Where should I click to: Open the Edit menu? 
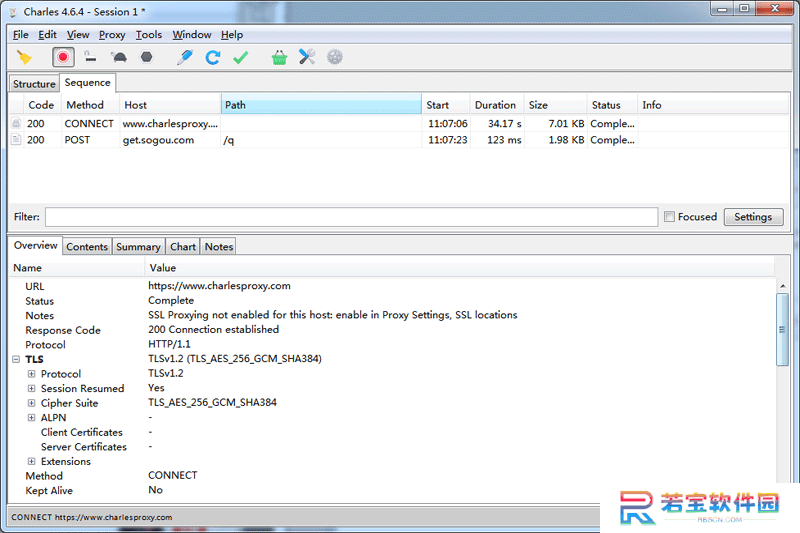(47, 35)
